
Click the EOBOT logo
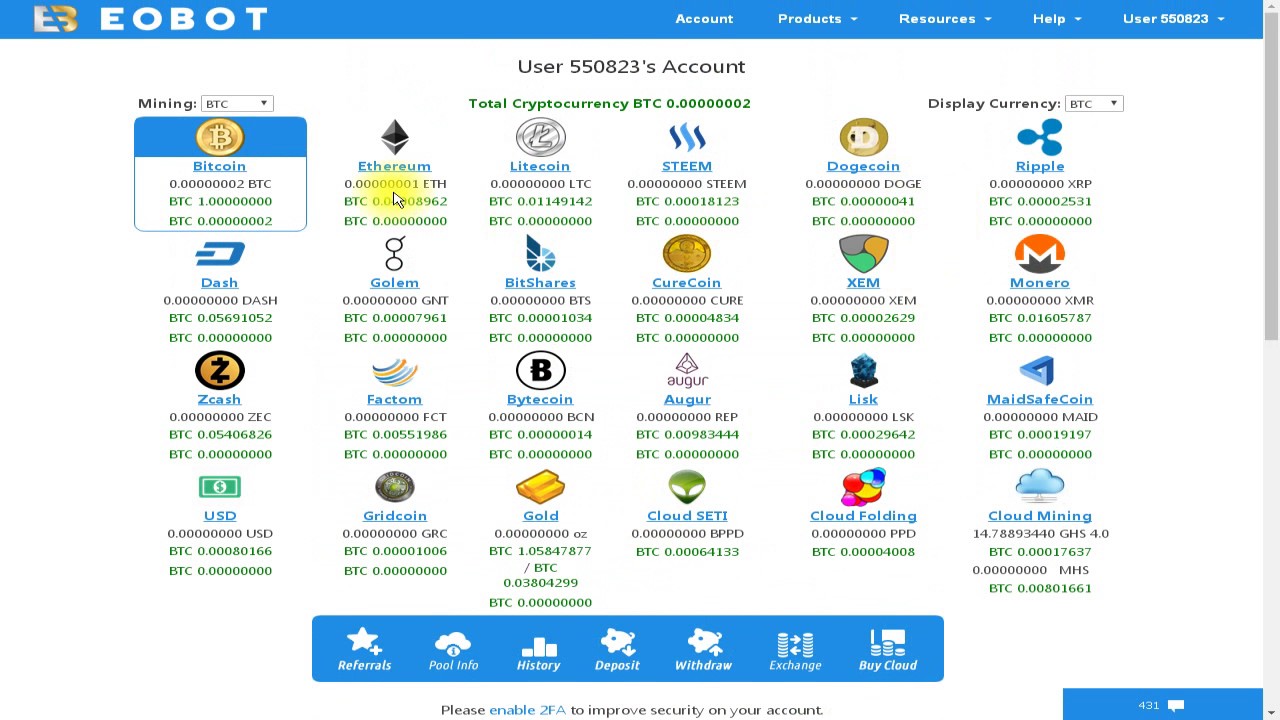(150, 19)
